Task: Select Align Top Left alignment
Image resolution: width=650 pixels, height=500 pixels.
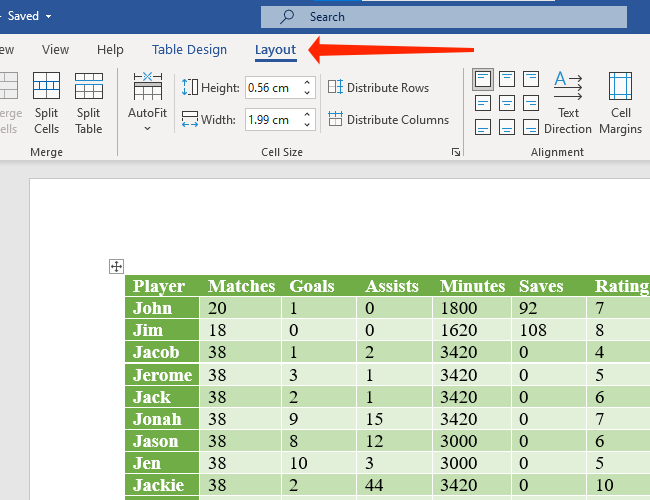Action: click(x=483, y=79)
